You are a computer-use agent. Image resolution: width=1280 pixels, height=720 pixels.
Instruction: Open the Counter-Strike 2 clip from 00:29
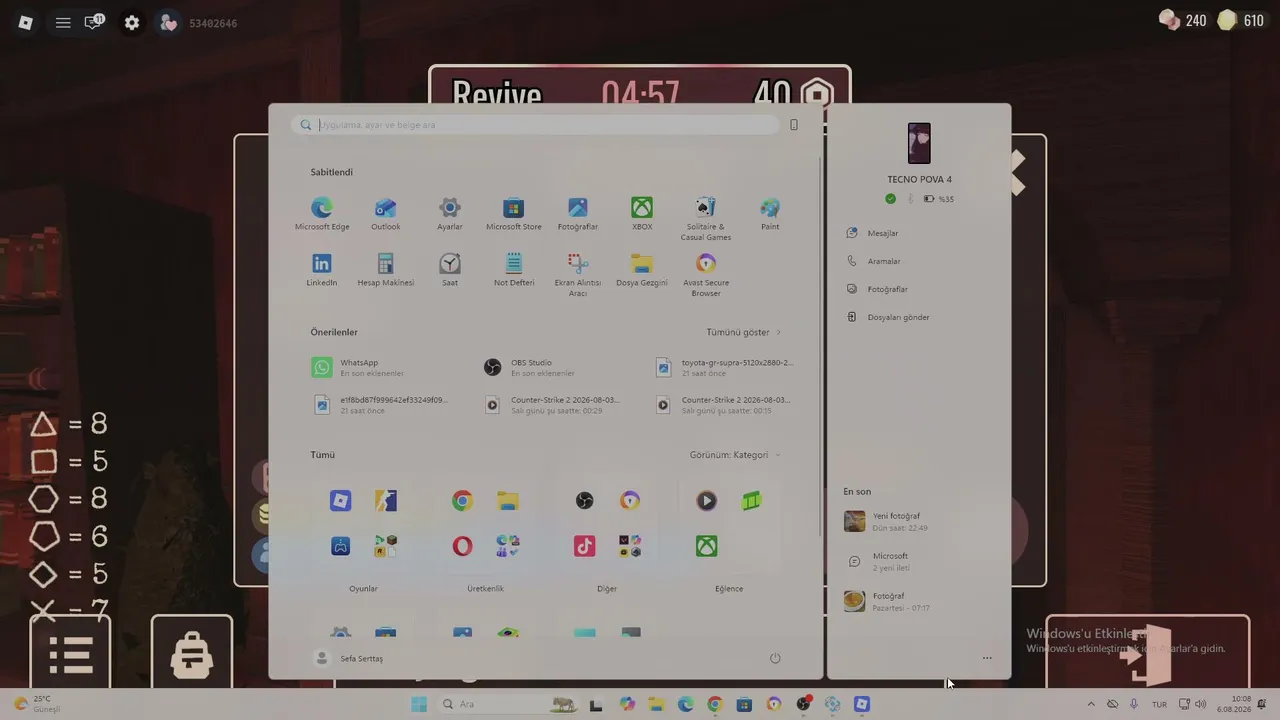(551, 405)
